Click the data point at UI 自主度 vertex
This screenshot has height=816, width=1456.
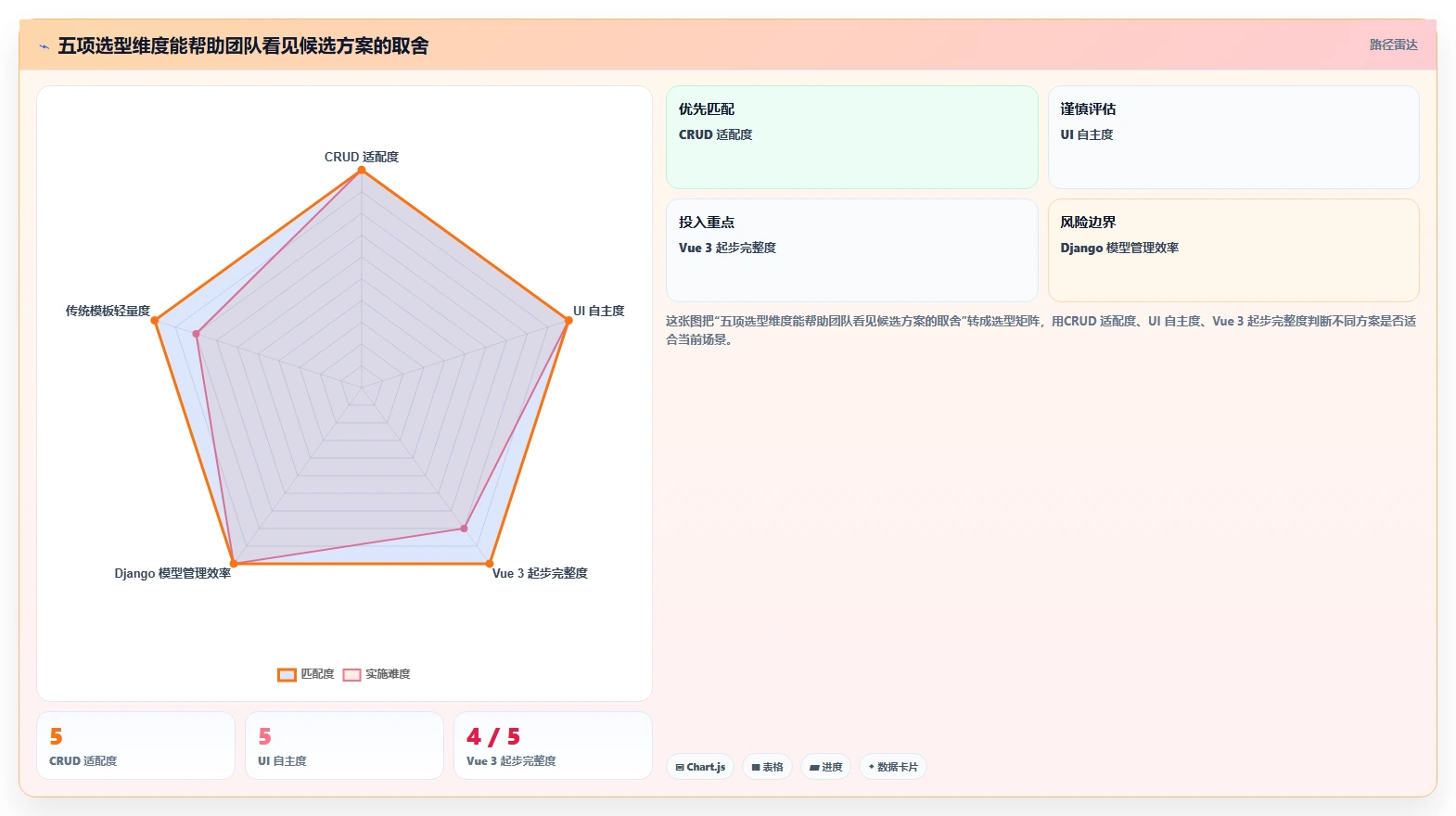568,320
